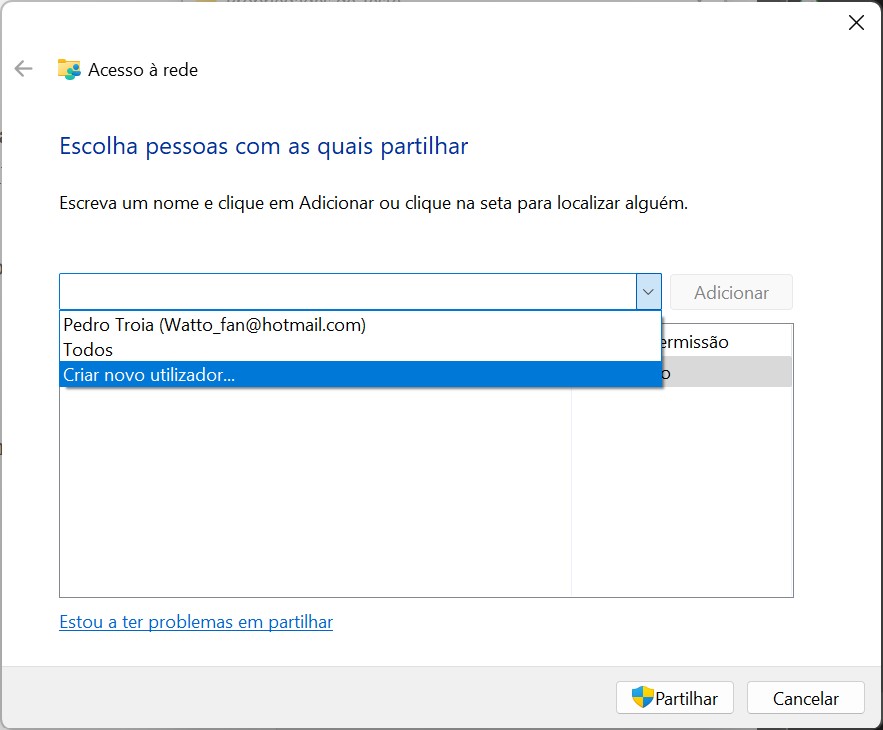883x730 pixels.
Task: Click the Cancelar button
Action: click(806, 698)
